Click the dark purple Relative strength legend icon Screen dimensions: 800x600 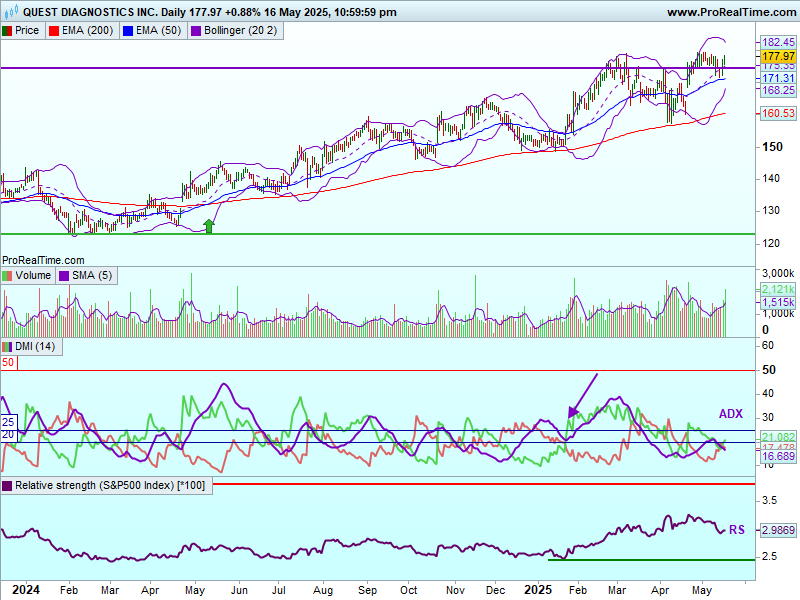click(x=8, y=486)
